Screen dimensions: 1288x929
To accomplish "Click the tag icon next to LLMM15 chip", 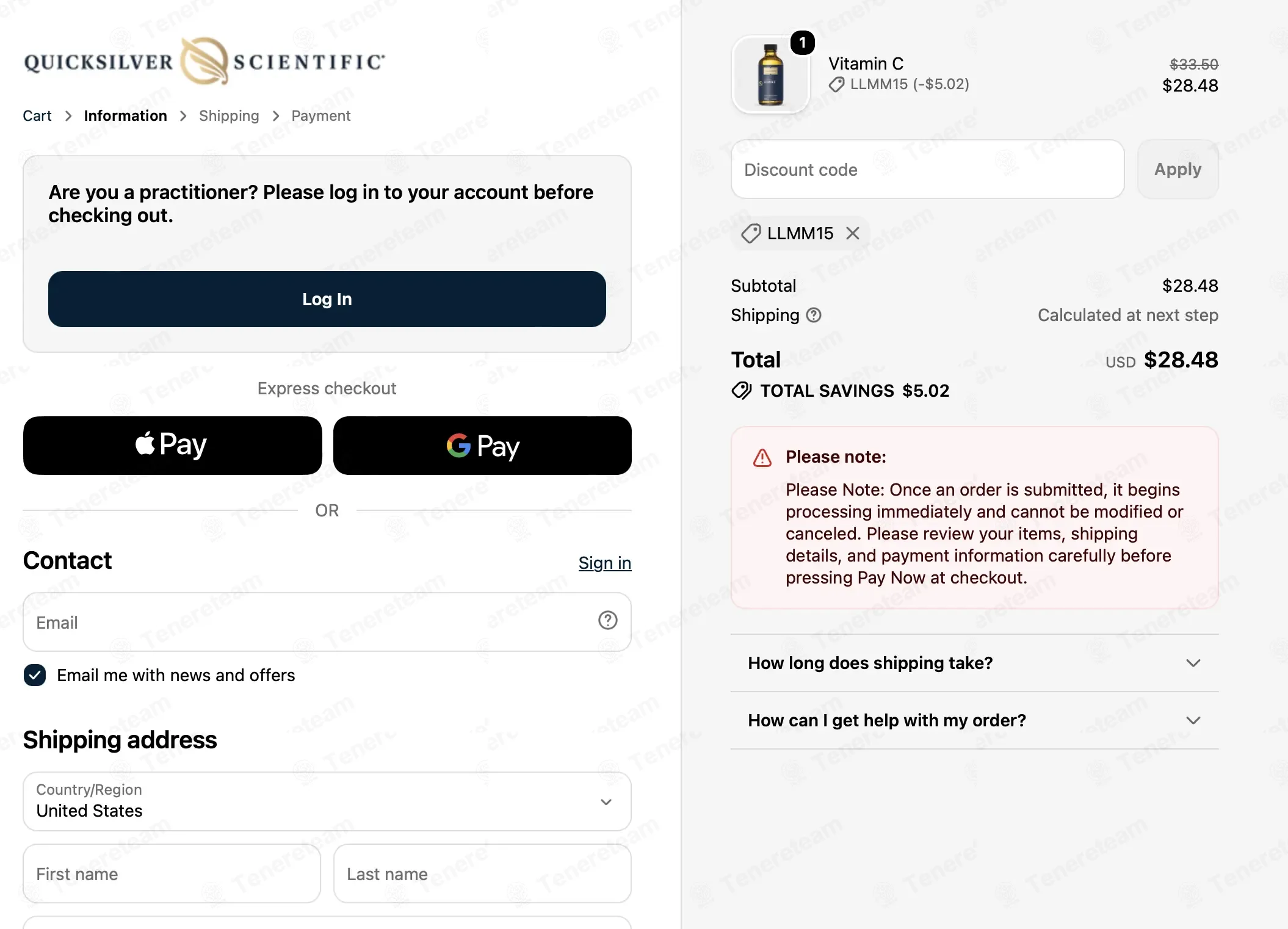I will tap(751, 233).
